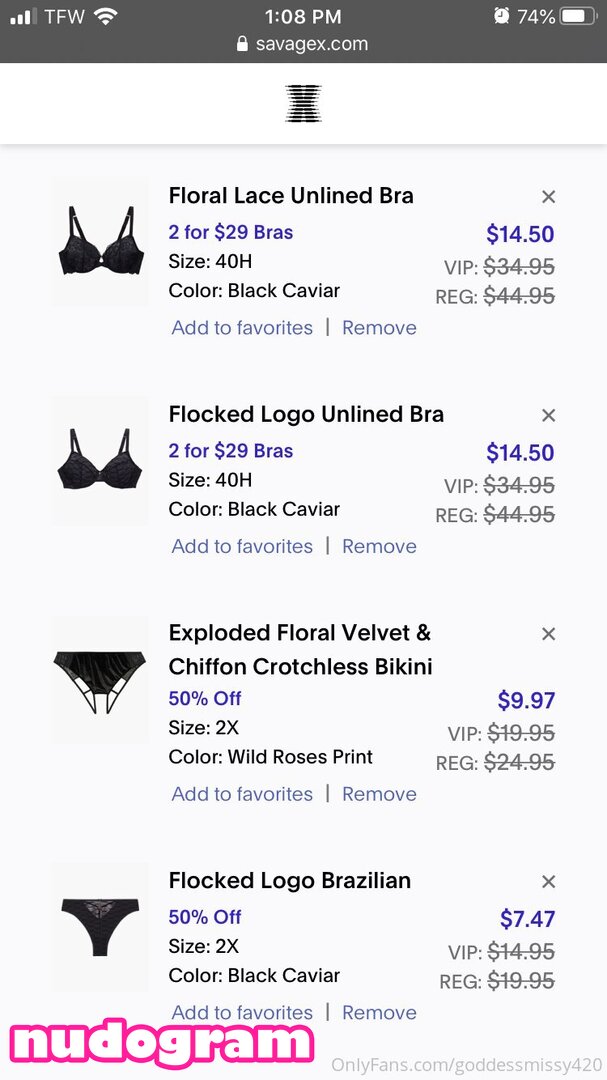Remove the Exploded Floral Velvet bikini
This screenshot has width=607, height=1080.
click(379, 794)
